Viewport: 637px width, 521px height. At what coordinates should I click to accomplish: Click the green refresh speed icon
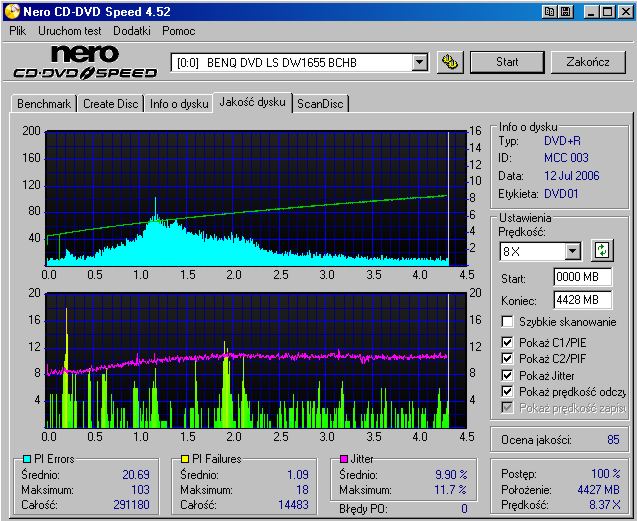(x=602, y=250)
